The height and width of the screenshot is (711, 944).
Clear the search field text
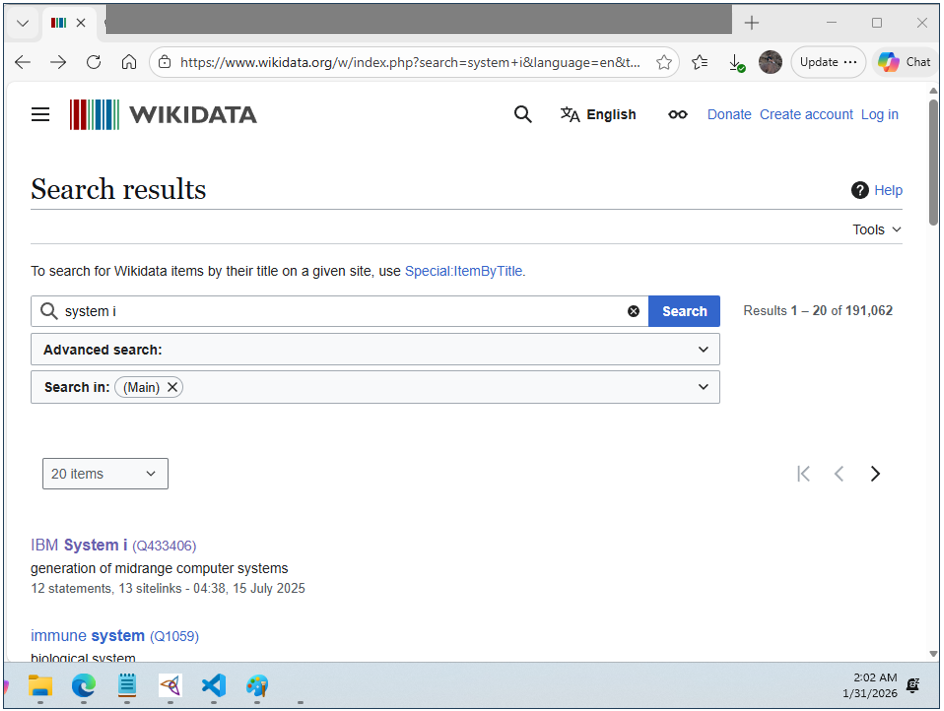click(x=633, y=311)
